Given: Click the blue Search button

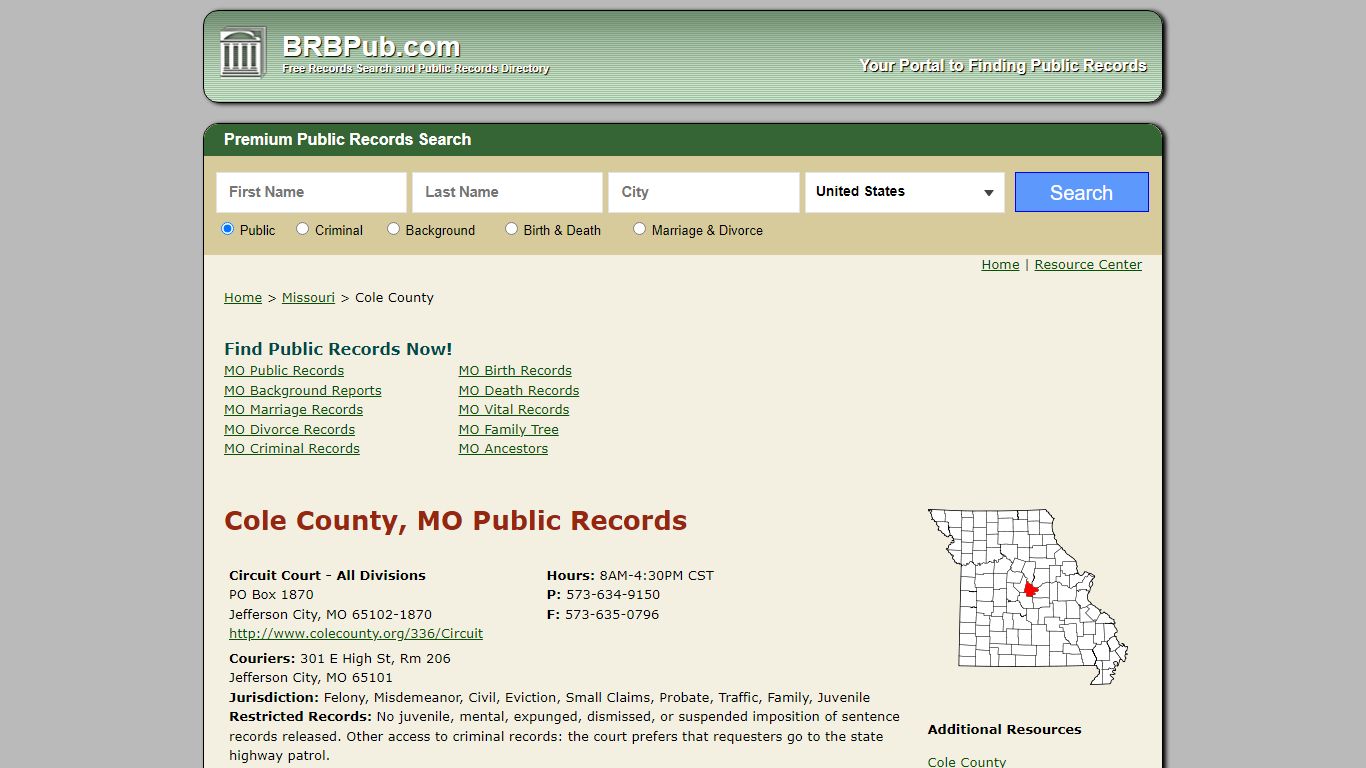Looking at the screenshot, I should [1081, 192].
